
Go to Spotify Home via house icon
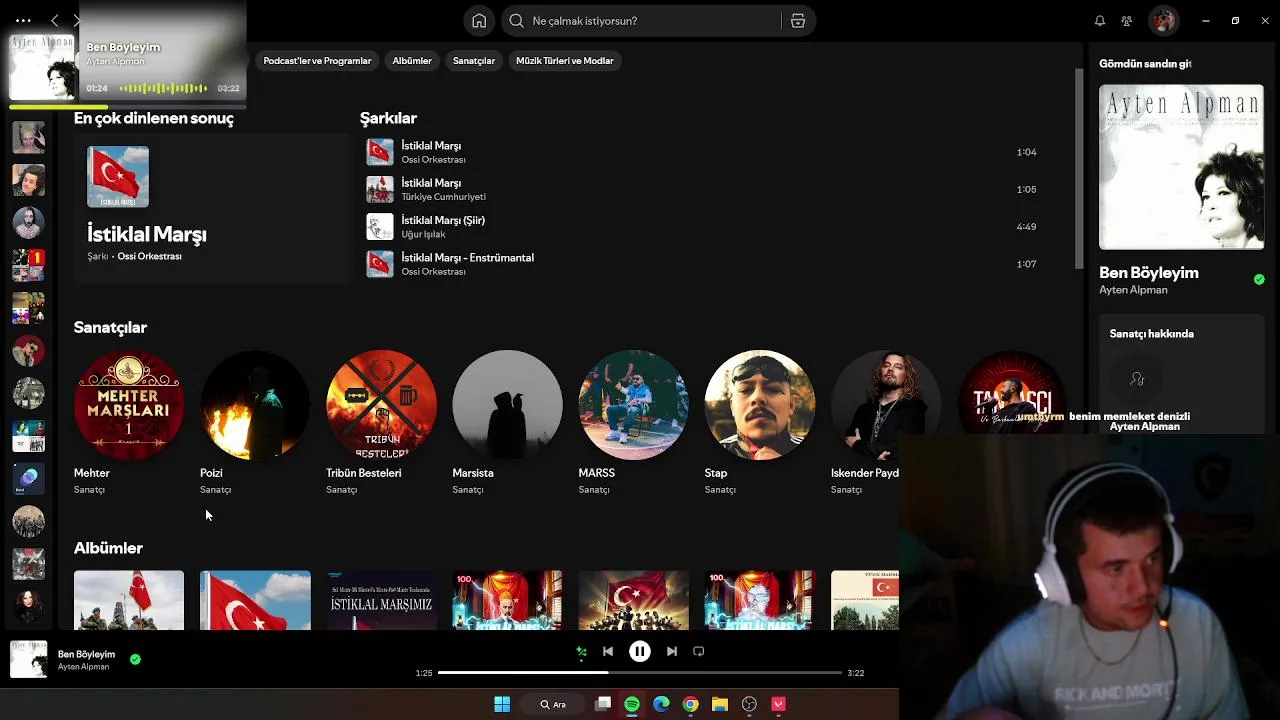coord(479,21)
